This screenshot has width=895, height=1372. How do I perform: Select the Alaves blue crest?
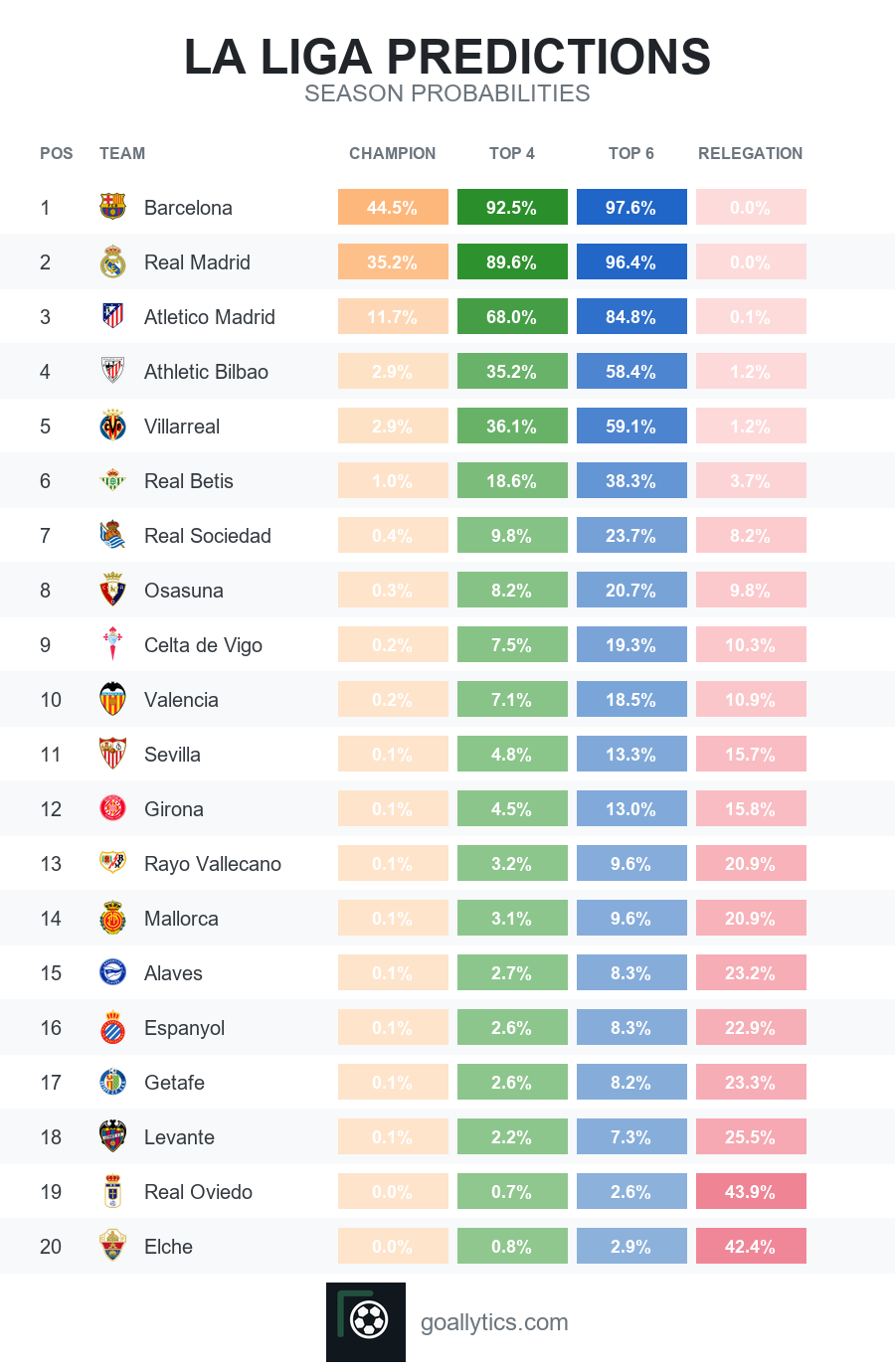tap(113, 972)
